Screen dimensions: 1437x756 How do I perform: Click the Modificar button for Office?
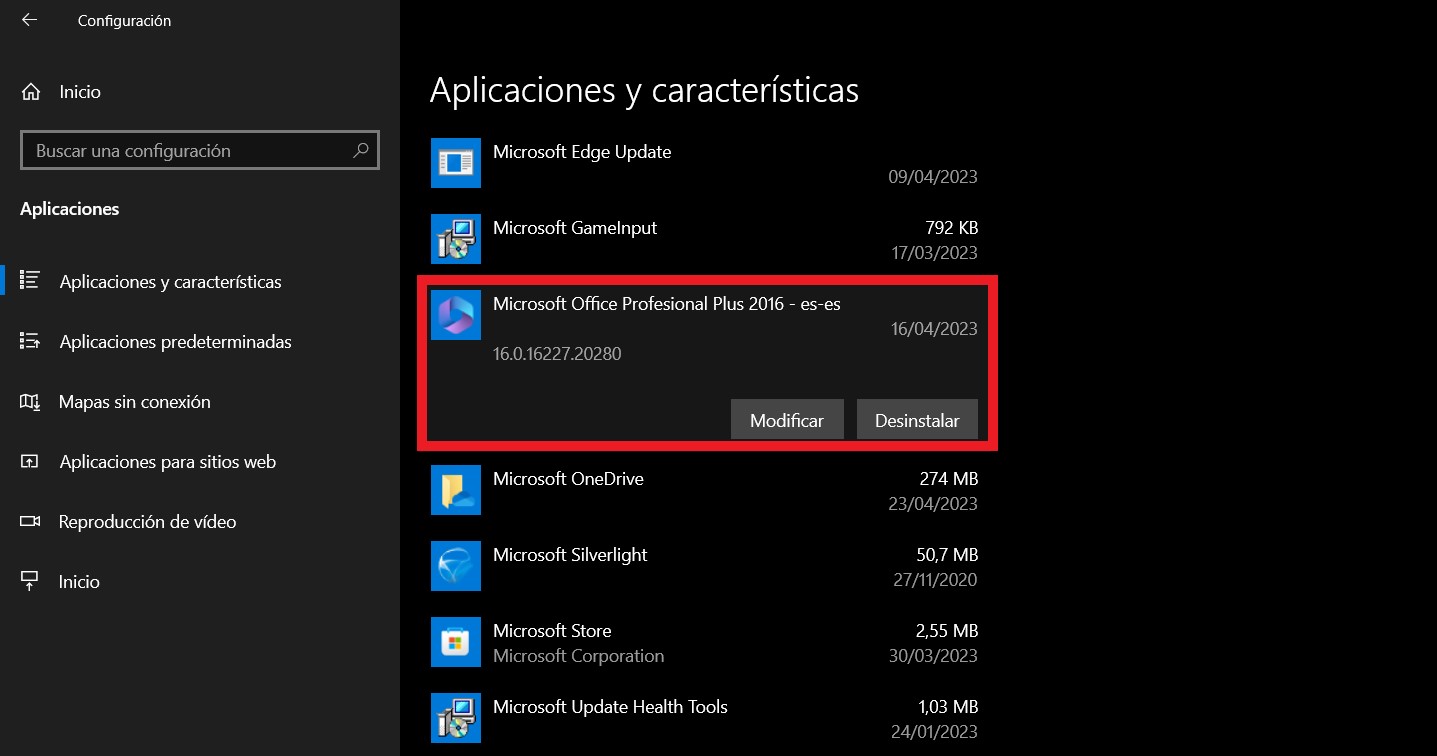coord(787,420)
